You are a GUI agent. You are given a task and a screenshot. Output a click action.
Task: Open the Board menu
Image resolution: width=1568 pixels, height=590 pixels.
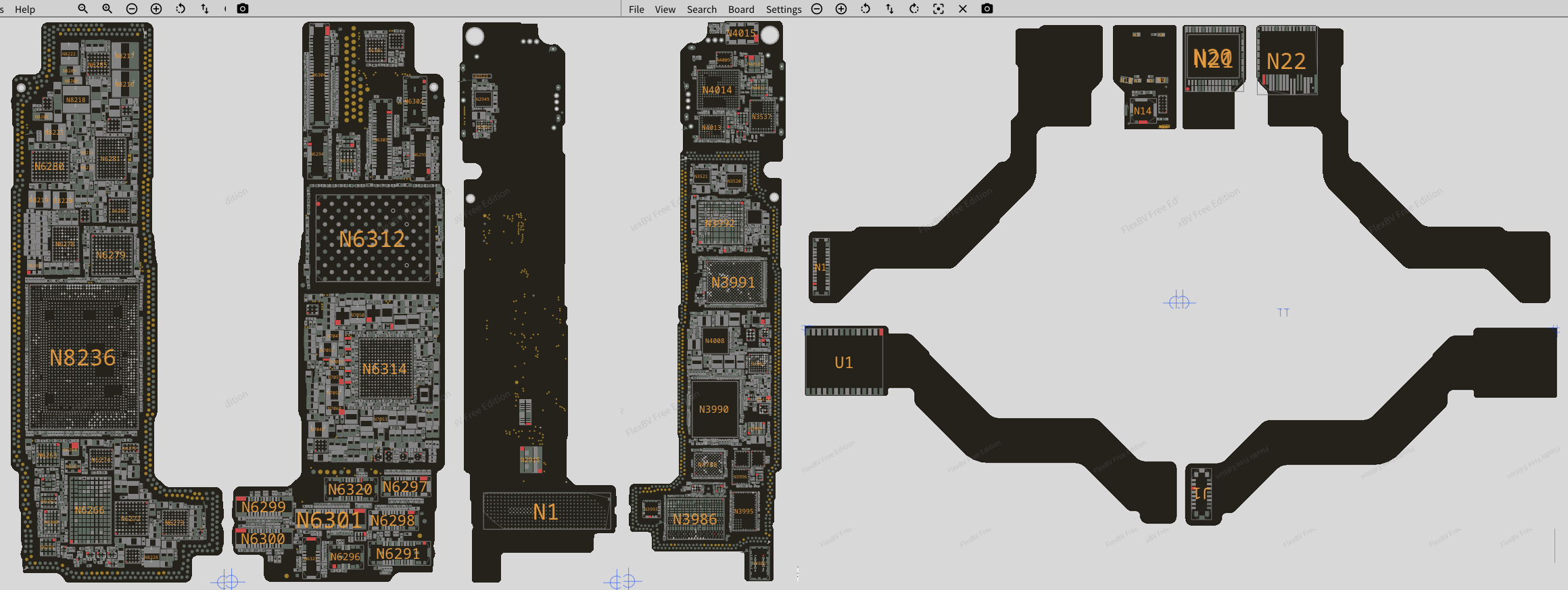coord(741,9)
